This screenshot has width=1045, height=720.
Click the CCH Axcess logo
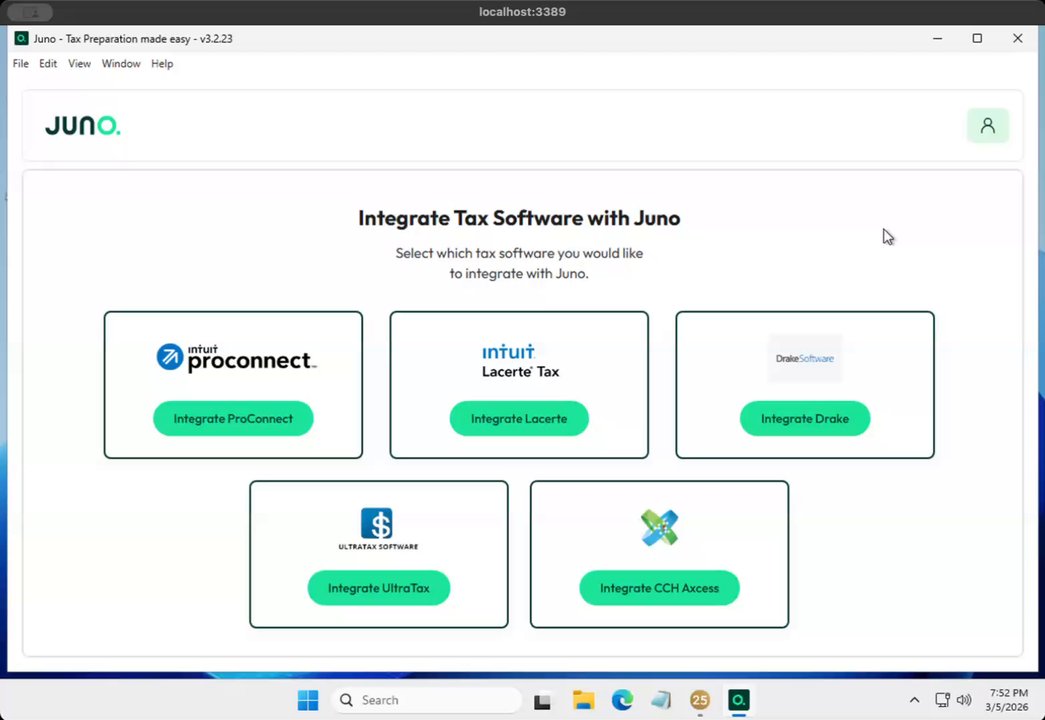tap(659, 527)
